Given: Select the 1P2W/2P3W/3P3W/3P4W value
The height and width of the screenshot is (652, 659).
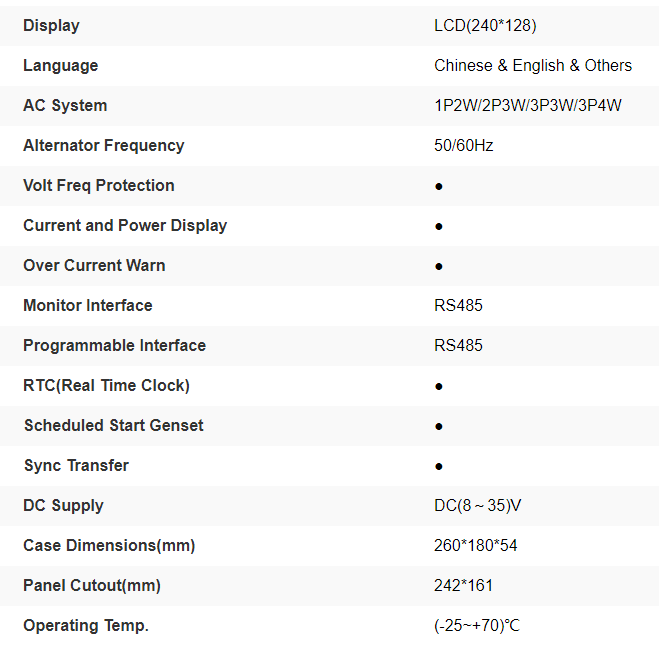Looking at the screenshot, I should (527, 105).
